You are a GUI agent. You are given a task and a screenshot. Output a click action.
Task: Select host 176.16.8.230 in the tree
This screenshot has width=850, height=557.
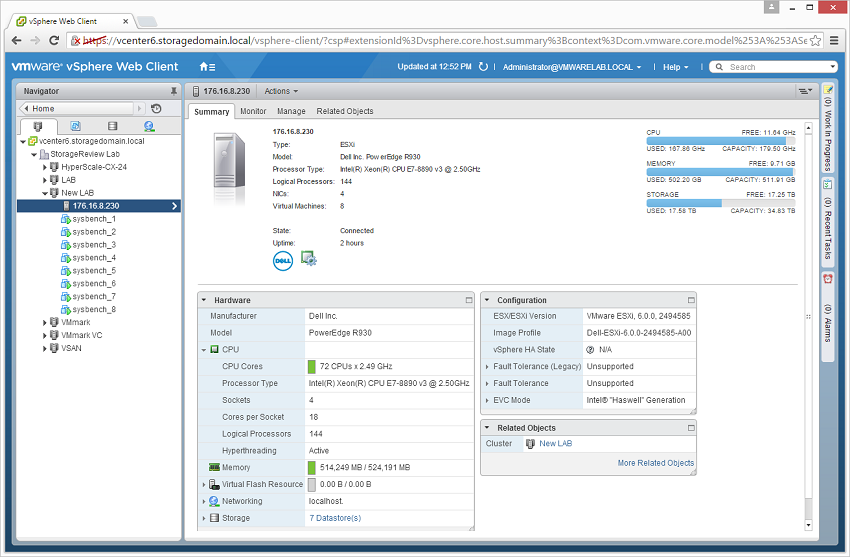pos(98,206)
